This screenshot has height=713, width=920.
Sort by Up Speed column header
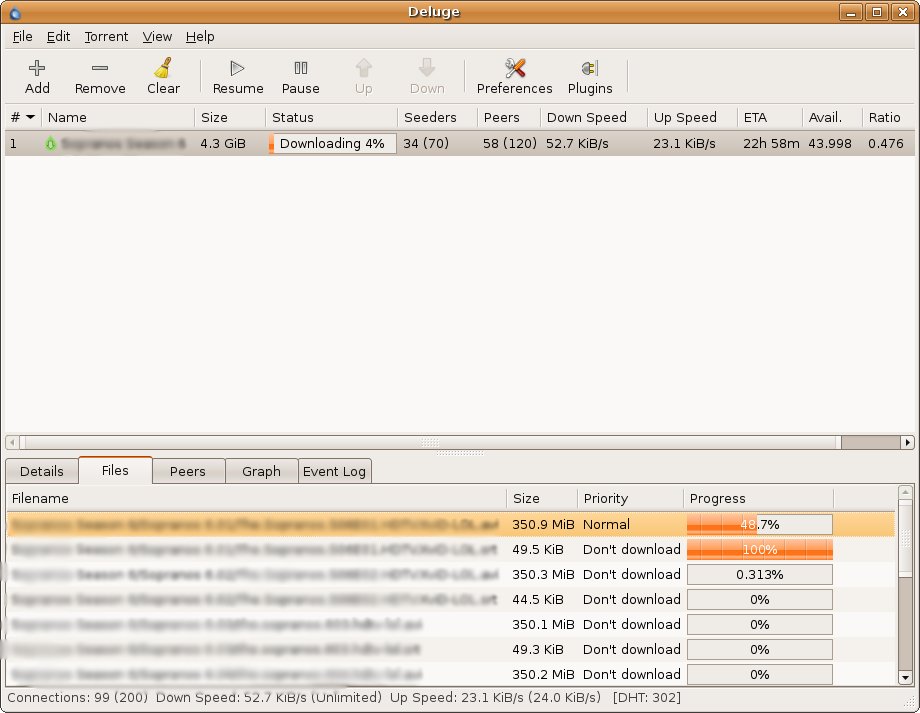tap(692, 117)
